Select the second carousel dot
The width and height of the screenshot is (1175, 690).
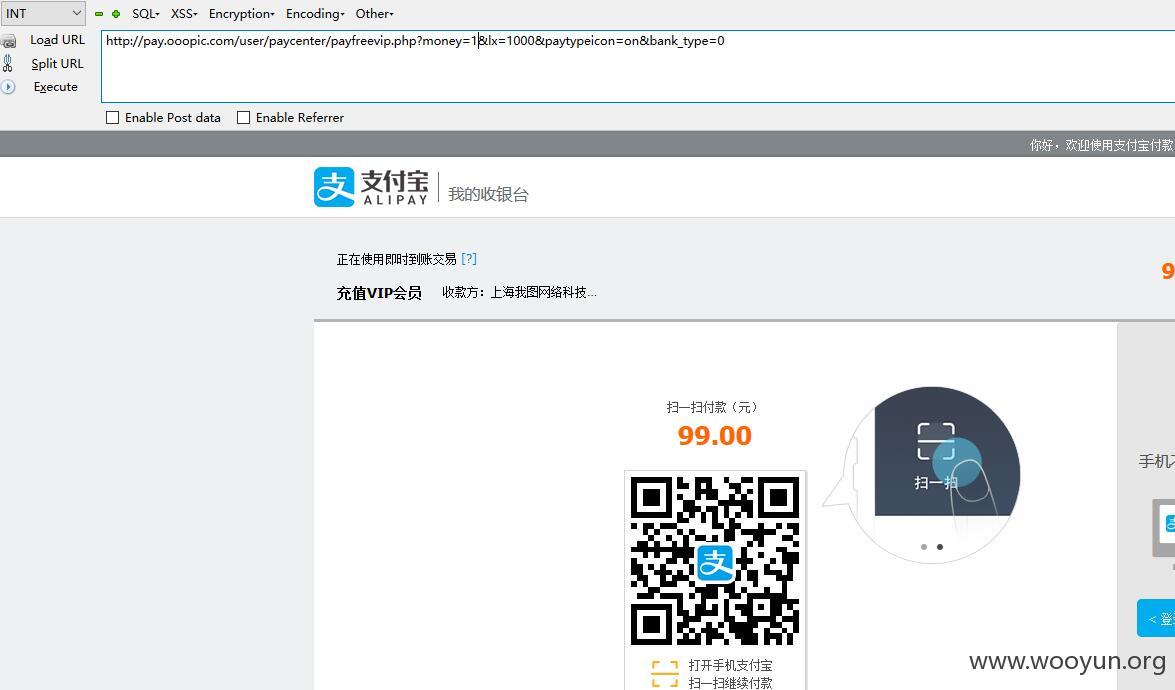[940, 547]
